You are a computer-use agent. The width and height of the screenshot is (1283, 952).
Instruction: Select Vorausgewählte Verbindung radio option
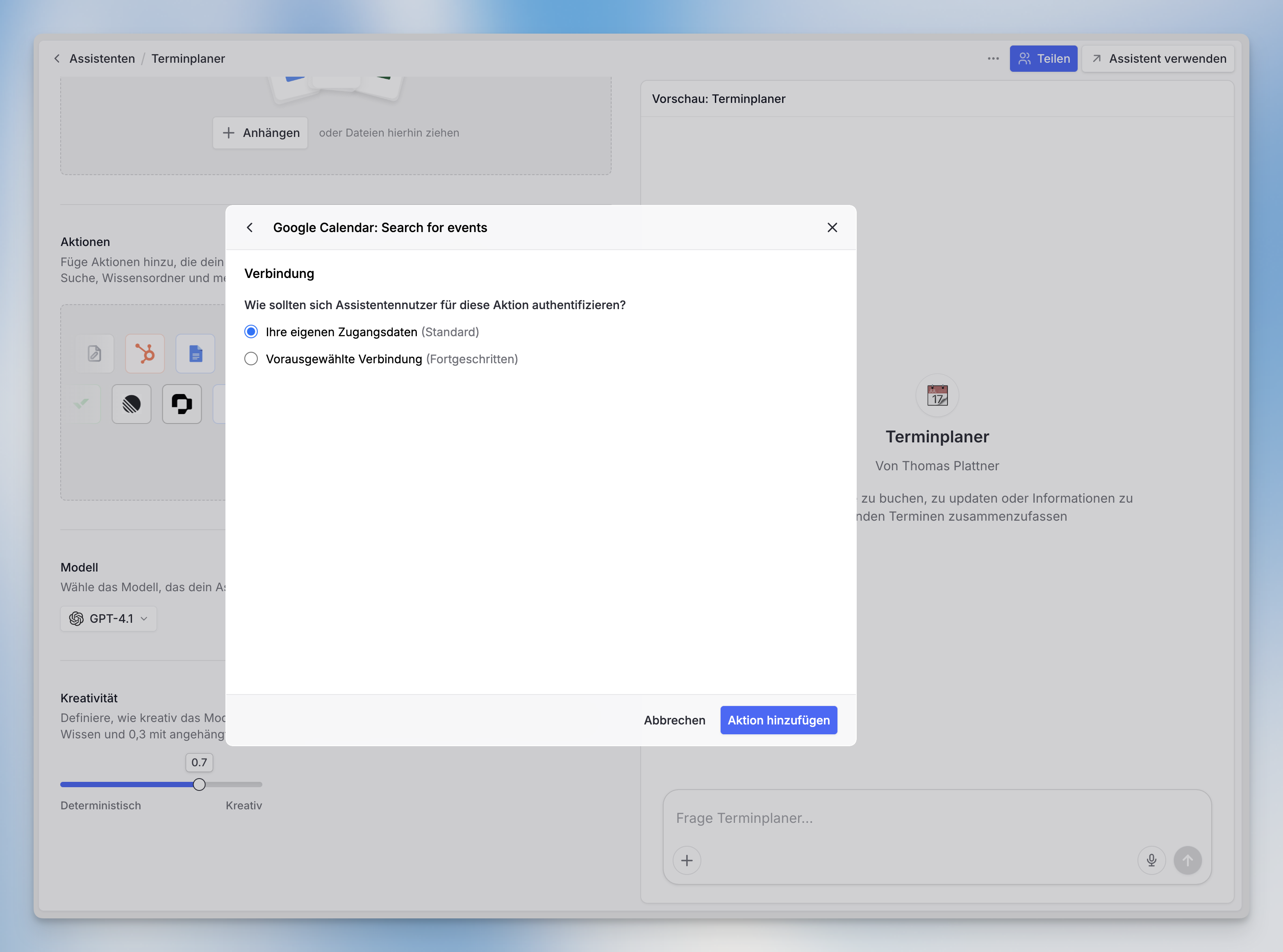pyautogui.click(x=251, y=359)
